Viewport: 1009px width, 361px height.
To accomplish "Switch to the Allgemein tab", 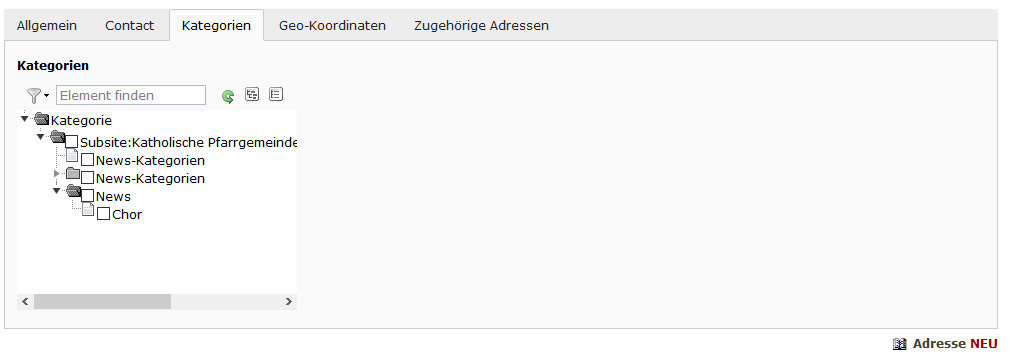I will (46, 26).
